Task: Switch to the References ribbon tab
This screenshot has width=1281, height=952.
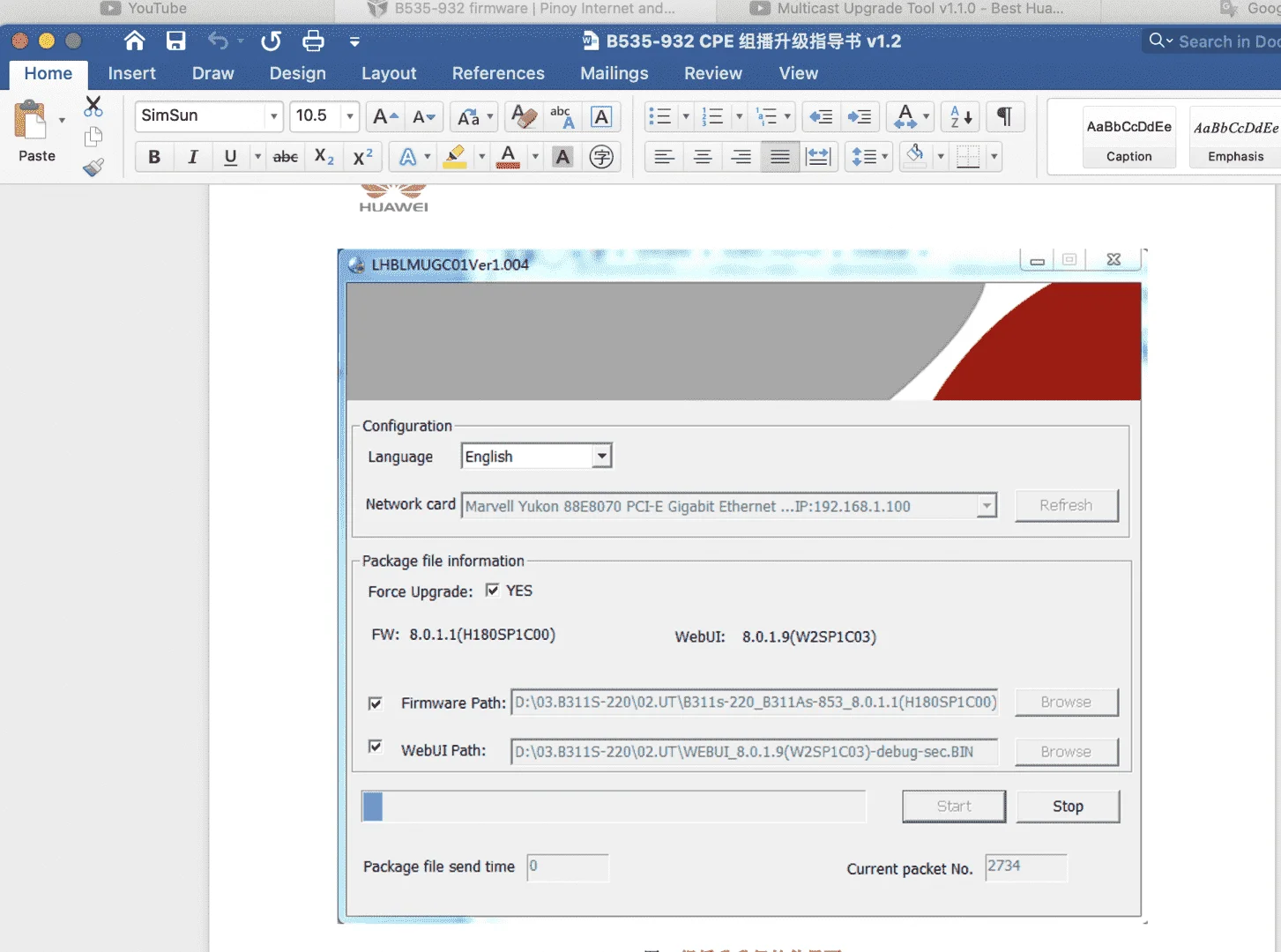Action: (x=498, y=73)
